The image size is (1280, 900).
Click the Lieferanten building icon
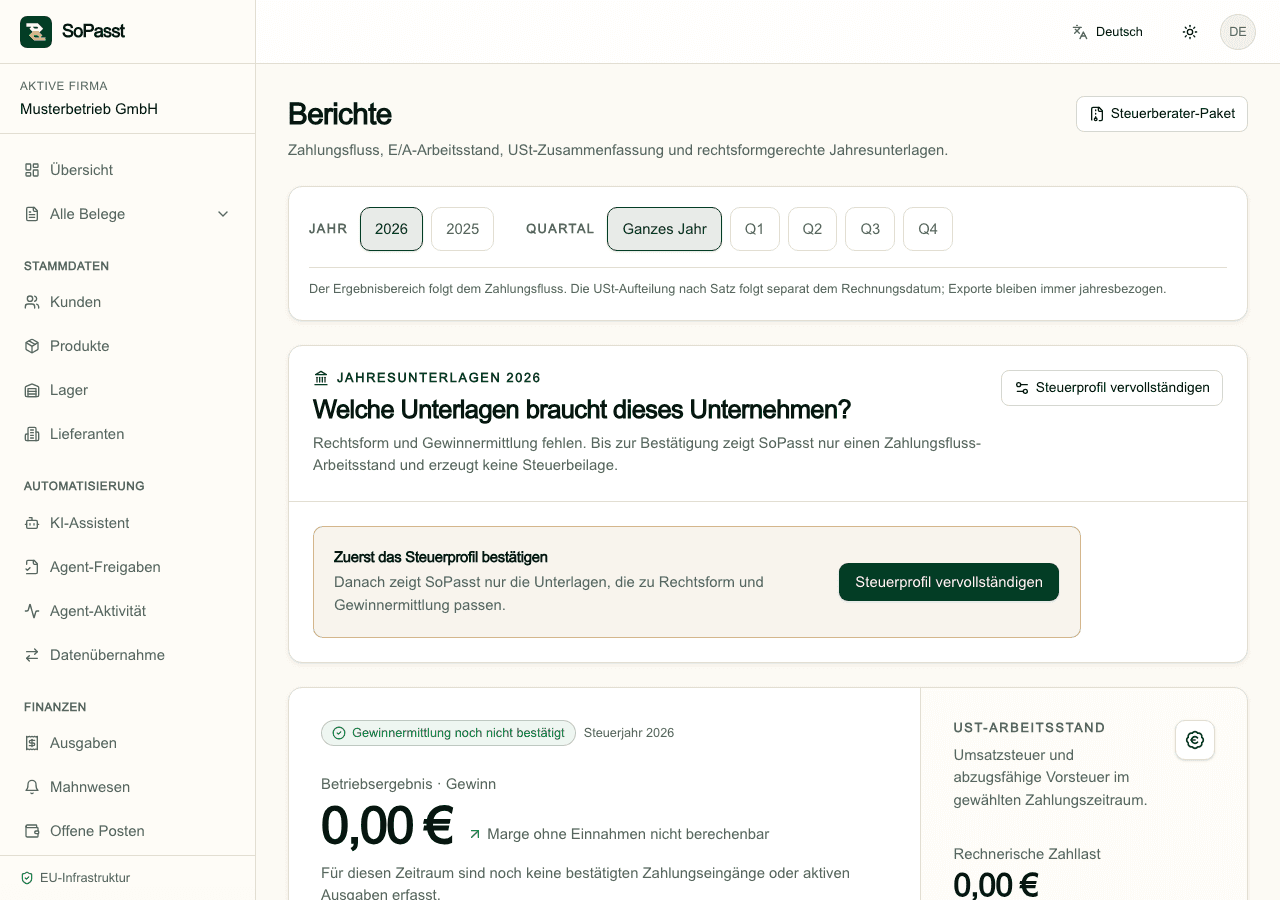[32, 434]
